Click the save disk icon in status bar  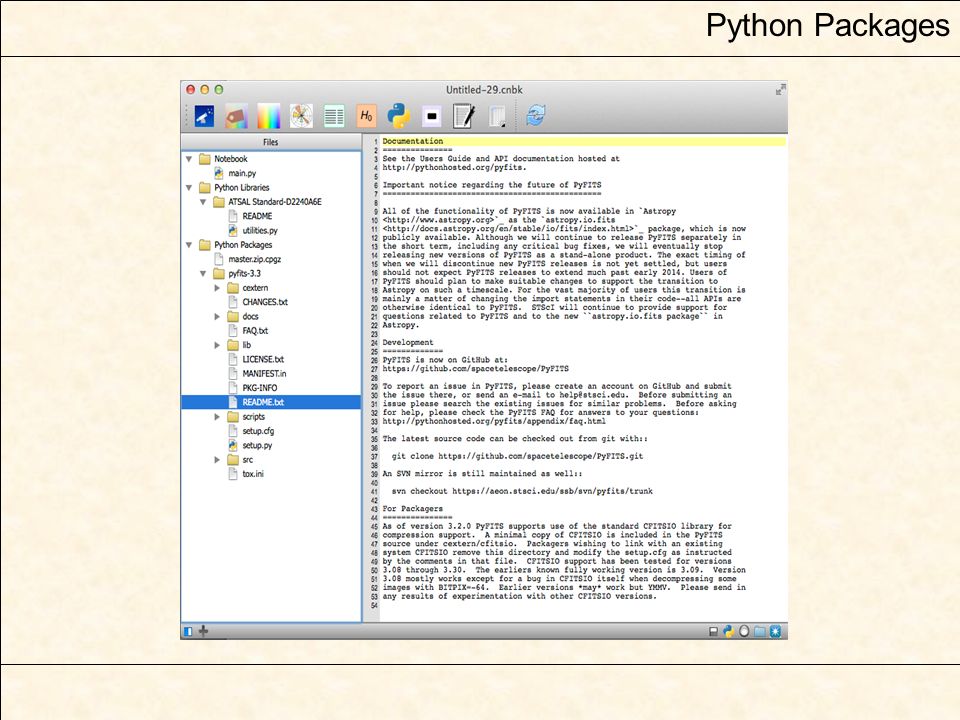(x=713, y=631)
